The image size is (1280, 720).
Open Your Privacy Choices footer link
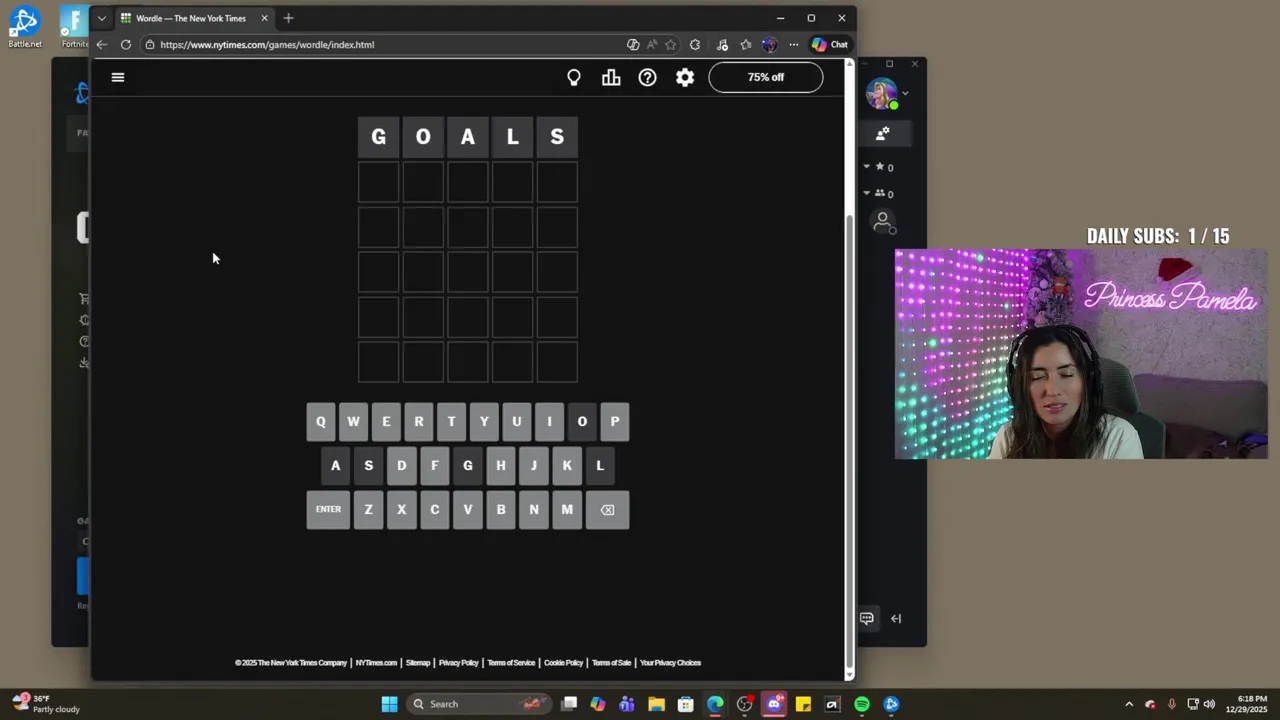click(x=670, y=662)
